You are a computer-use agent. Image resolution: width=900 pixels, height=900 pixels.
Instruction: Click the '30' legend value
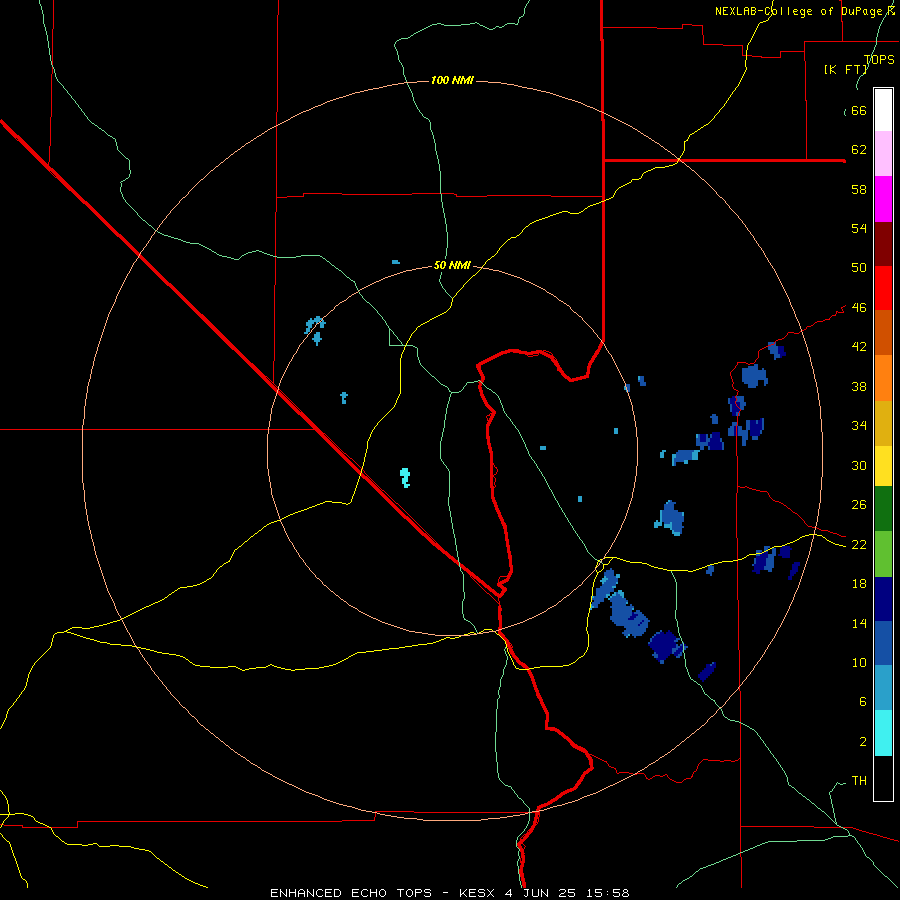[x=859, y=465]
